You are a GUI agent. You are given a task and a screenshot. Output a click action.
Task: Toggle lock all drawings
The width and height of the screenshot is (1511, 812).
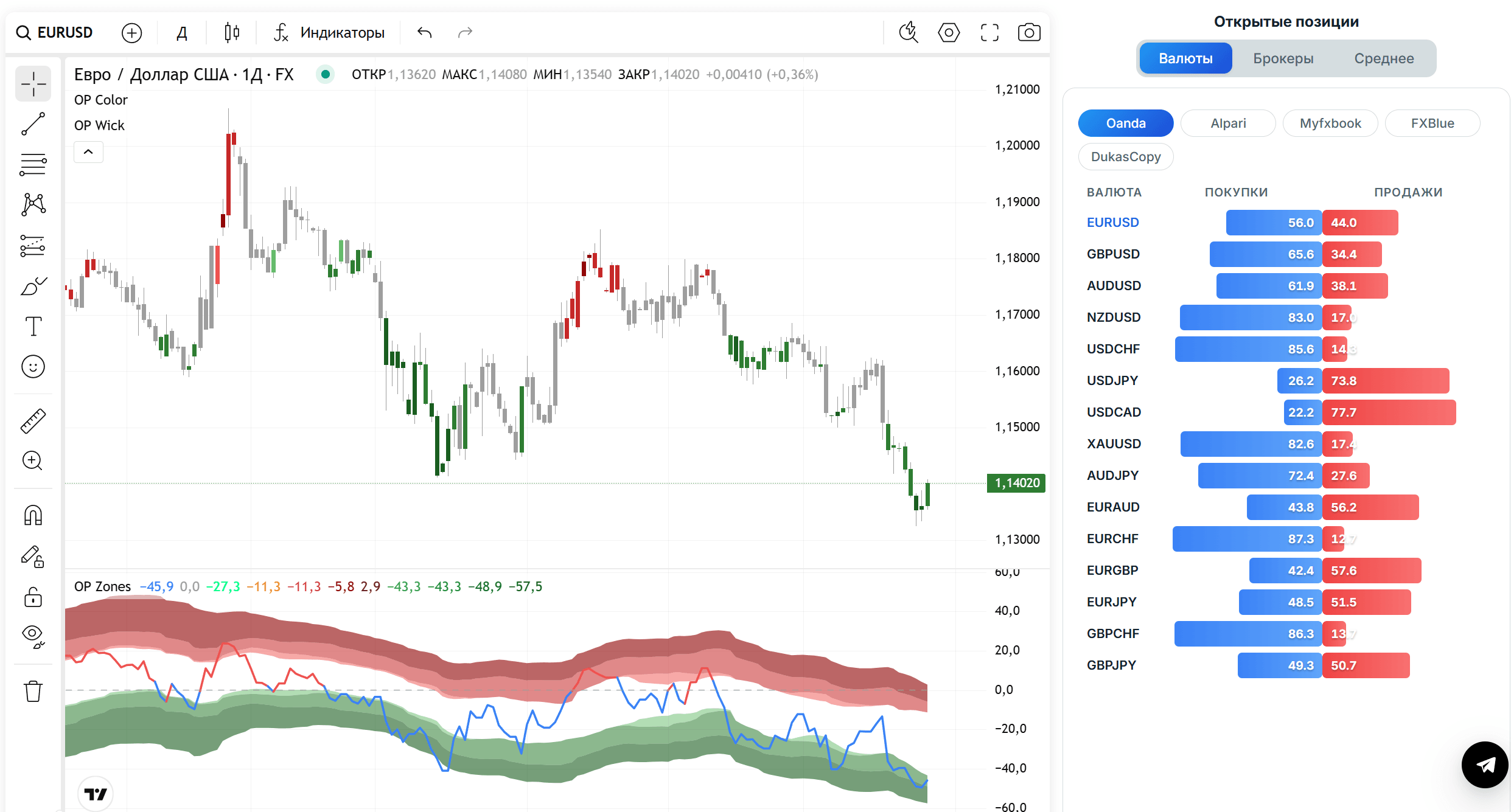click(33, 597)
